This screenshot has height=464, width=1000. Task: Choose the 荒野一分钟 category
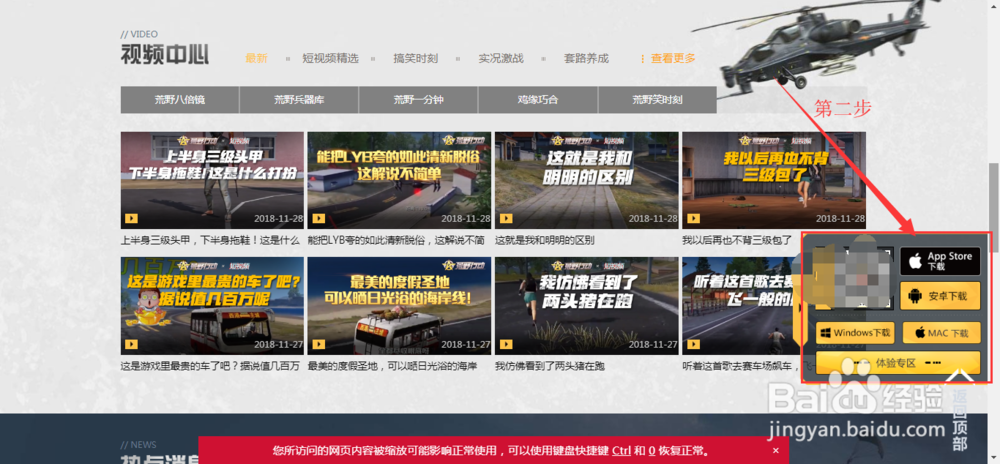[418, 100]
